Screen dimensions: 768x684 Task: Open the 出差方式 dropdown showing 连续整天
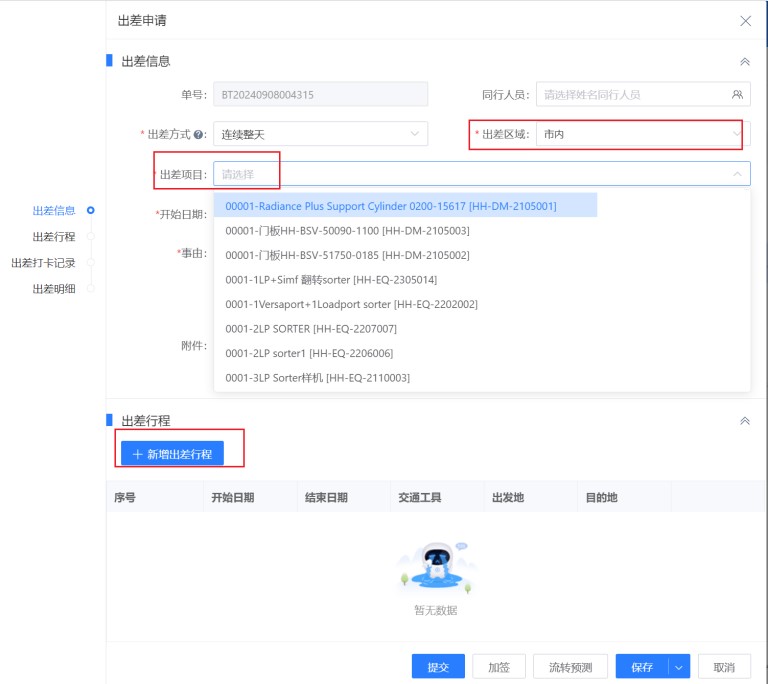pos(320,134)
